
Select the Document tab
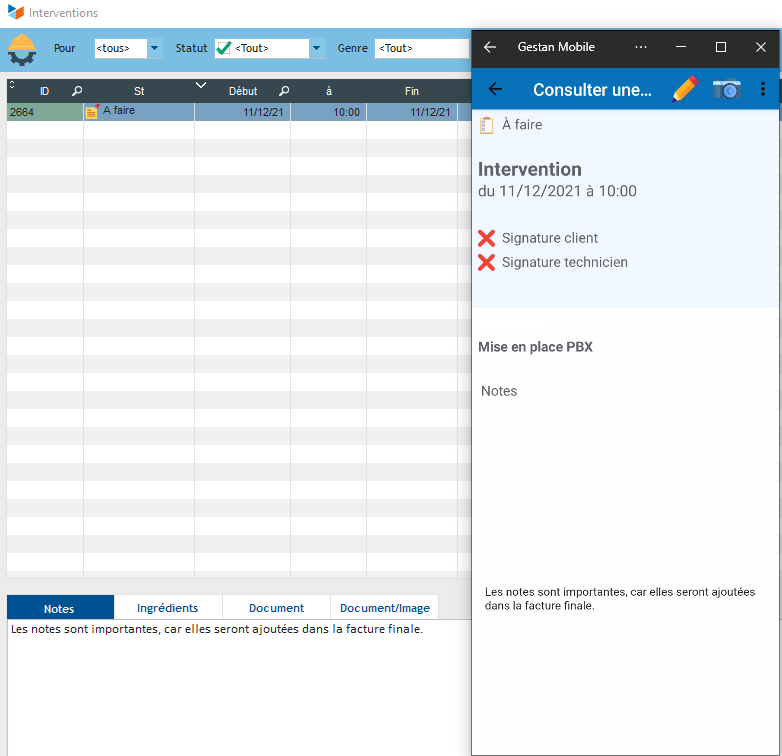tap(276, 608)
